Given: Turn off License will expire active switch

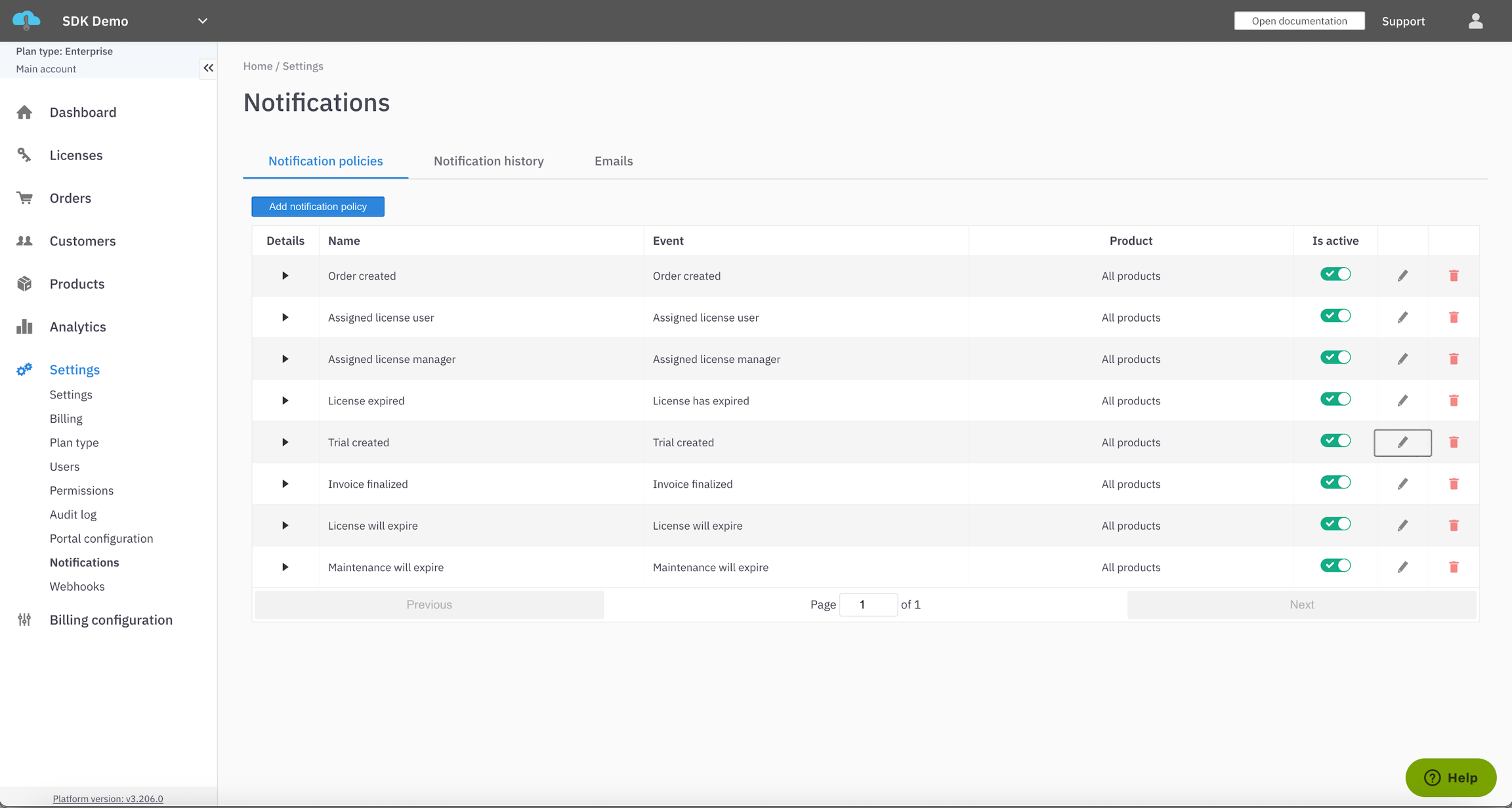Looking at the screenshot, I should coord(1335,524).
